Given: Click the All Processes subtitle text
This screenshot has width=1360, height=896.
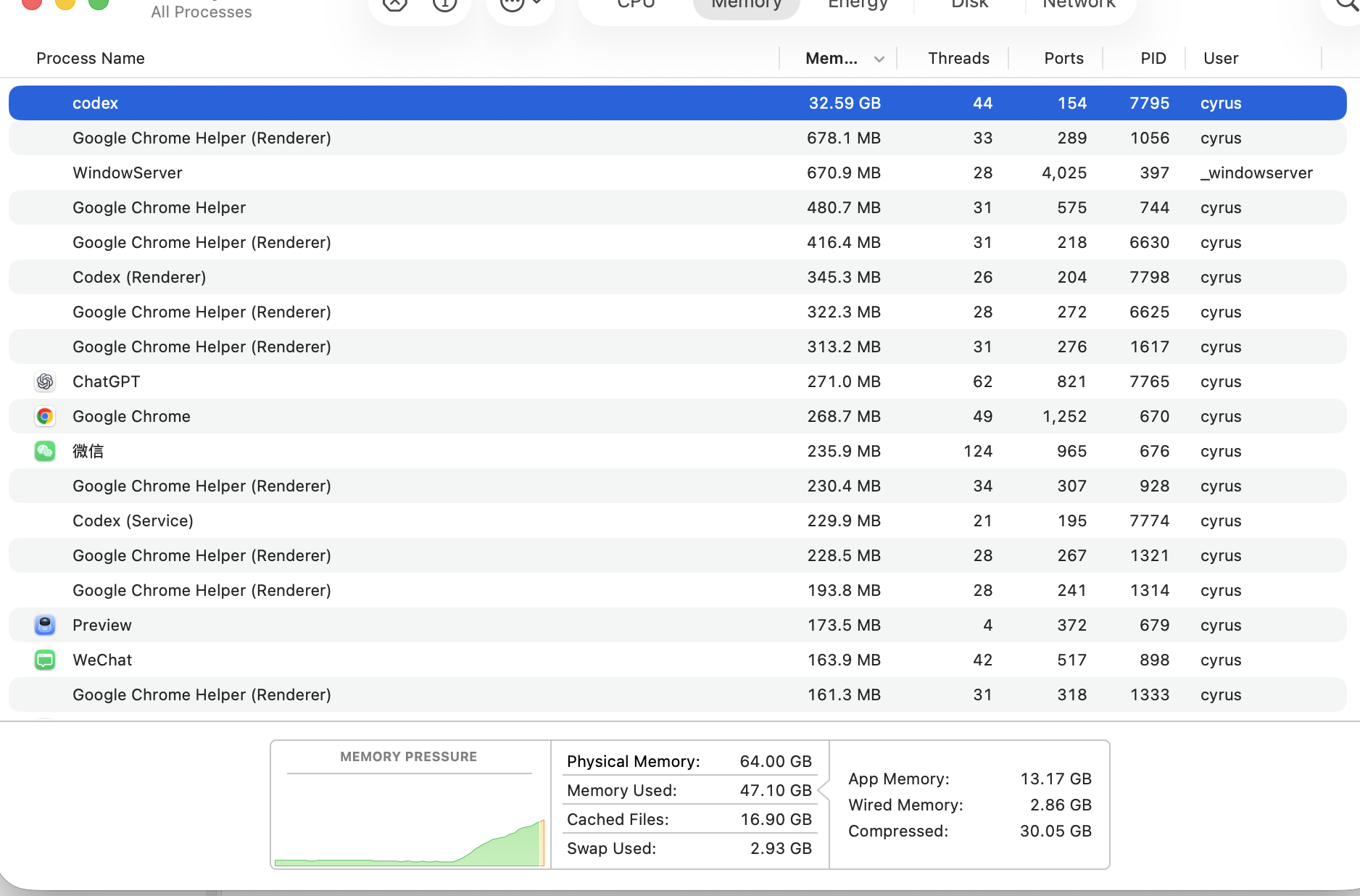Looking at the screenshot, I should (202, 12).
